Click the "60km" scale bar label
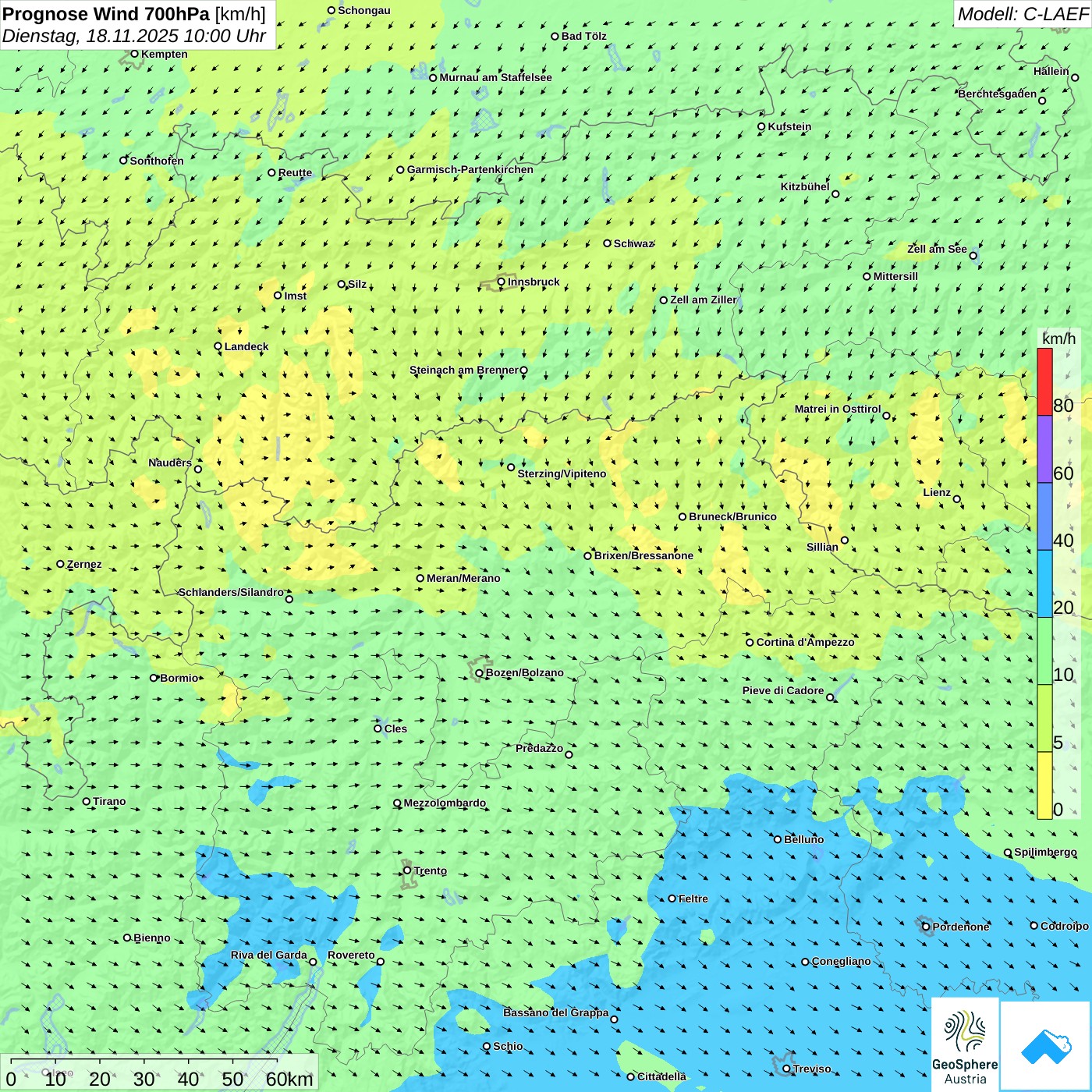The width and height of the screenshot is (1092, 1092). pos(289,1079)
